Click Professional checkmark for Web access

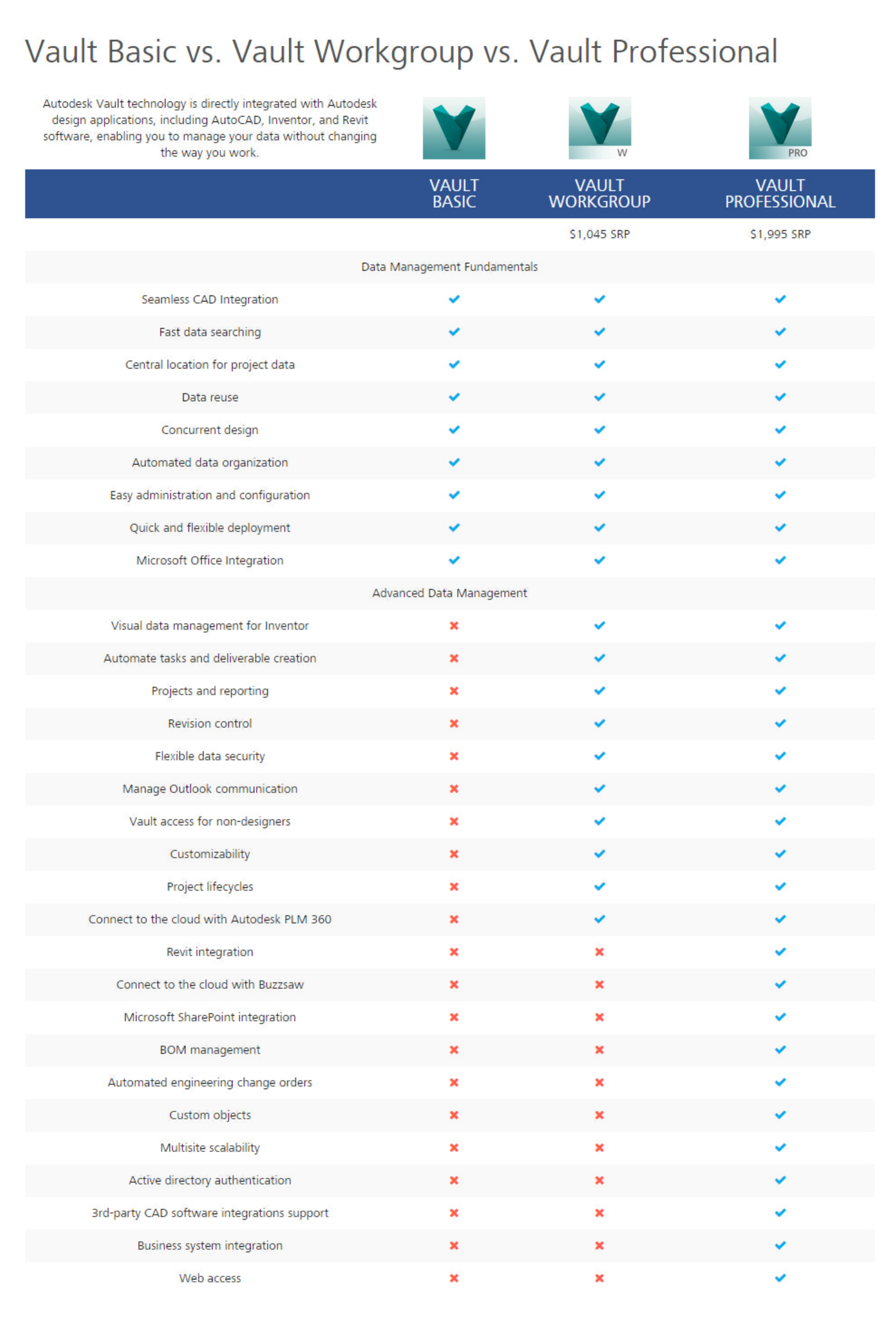pos(780,1278)
